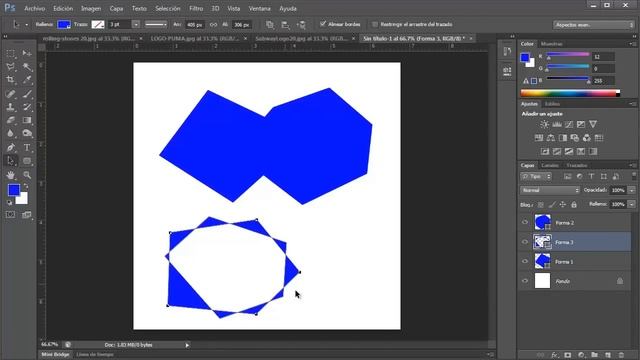Image resolution: width=640 pixels, height=360 pixels.
Task: Swap foreground and background colors icon
Action: (x=26, y=186)
